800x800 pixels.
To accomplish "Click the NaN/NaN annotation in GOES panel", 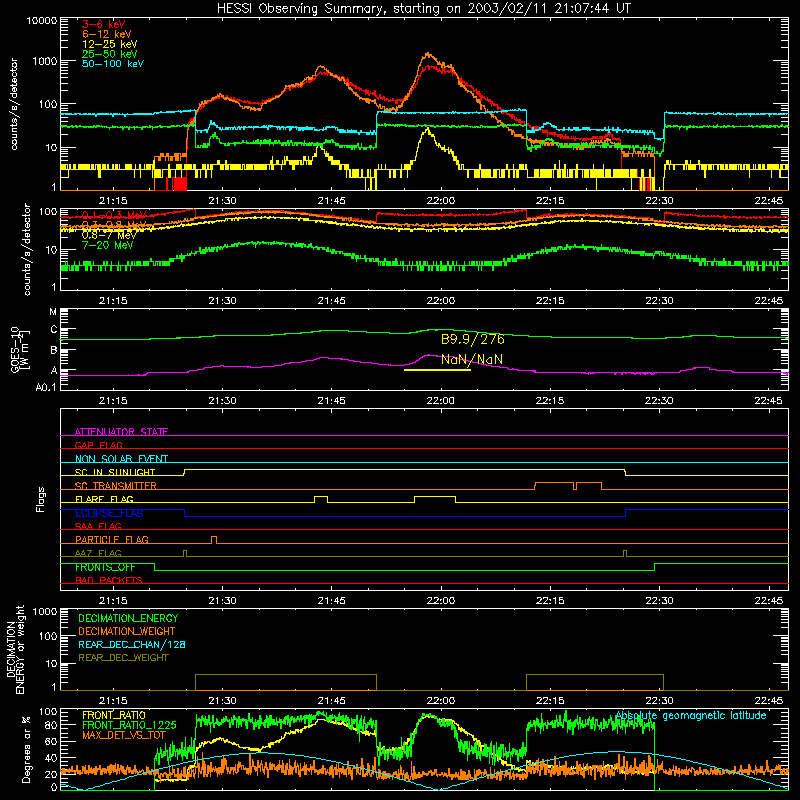I will point(472,359).
